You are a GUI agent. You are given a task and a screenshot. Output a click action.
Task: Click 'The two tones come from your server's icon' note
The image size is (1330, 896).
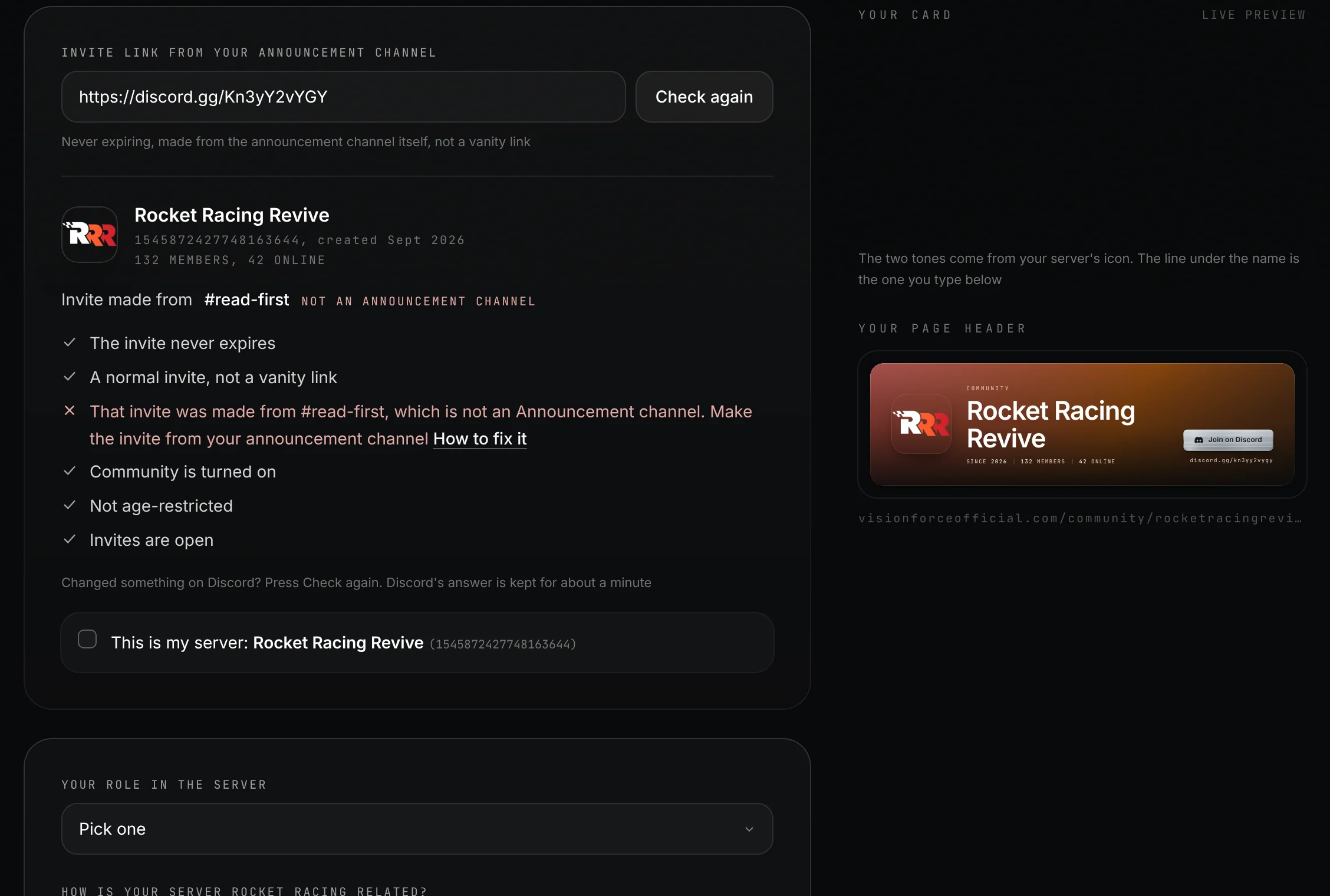point(1079,269)
